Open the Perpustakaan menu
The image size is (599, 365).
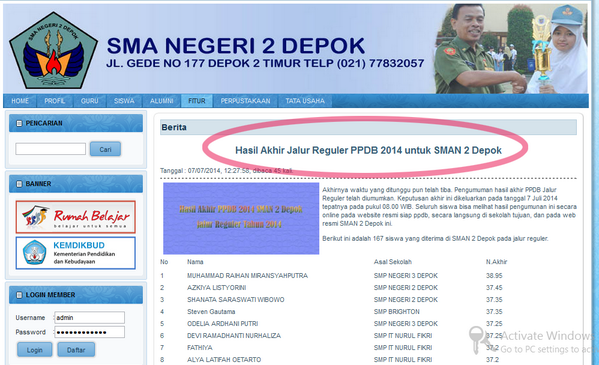[245, 101]
